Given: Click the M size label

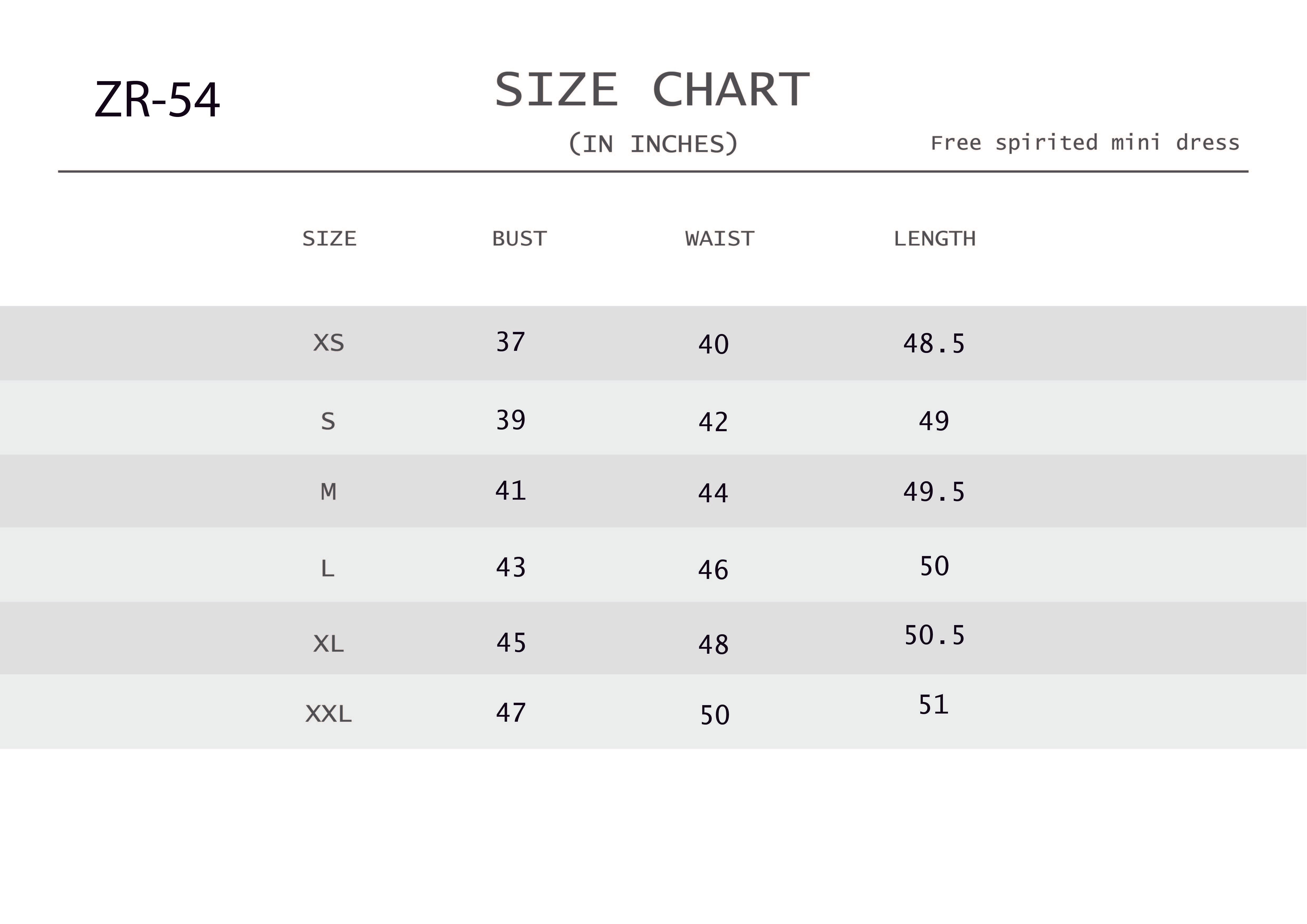Looking at the screenshot, I should click(329, 492).
